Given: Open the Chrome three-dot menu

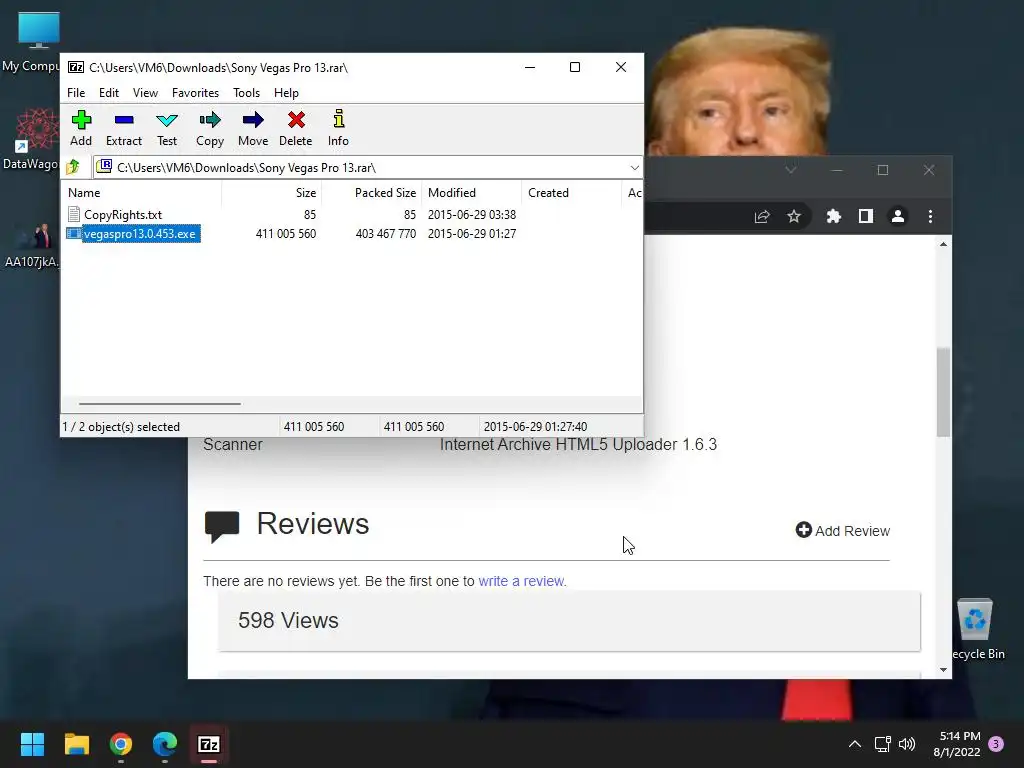Looking at the screenshot, I should tap(930, 216).
